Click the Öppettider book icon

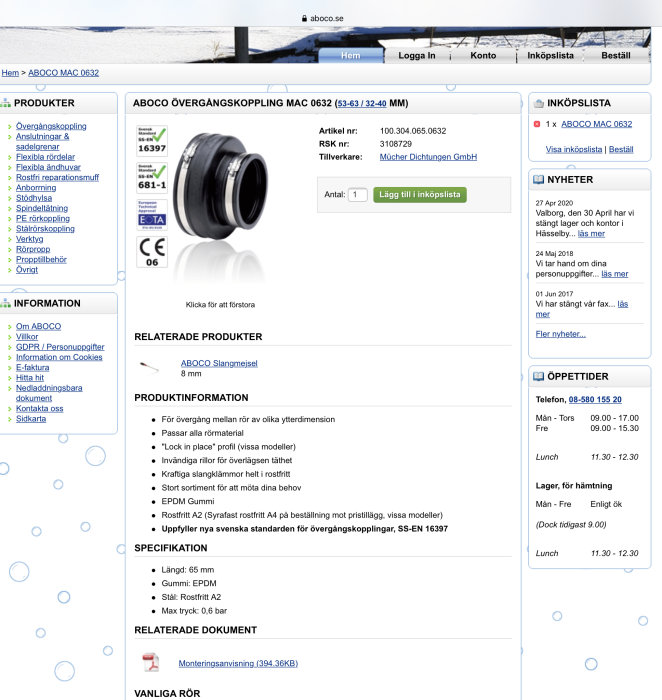coord(539,376)
